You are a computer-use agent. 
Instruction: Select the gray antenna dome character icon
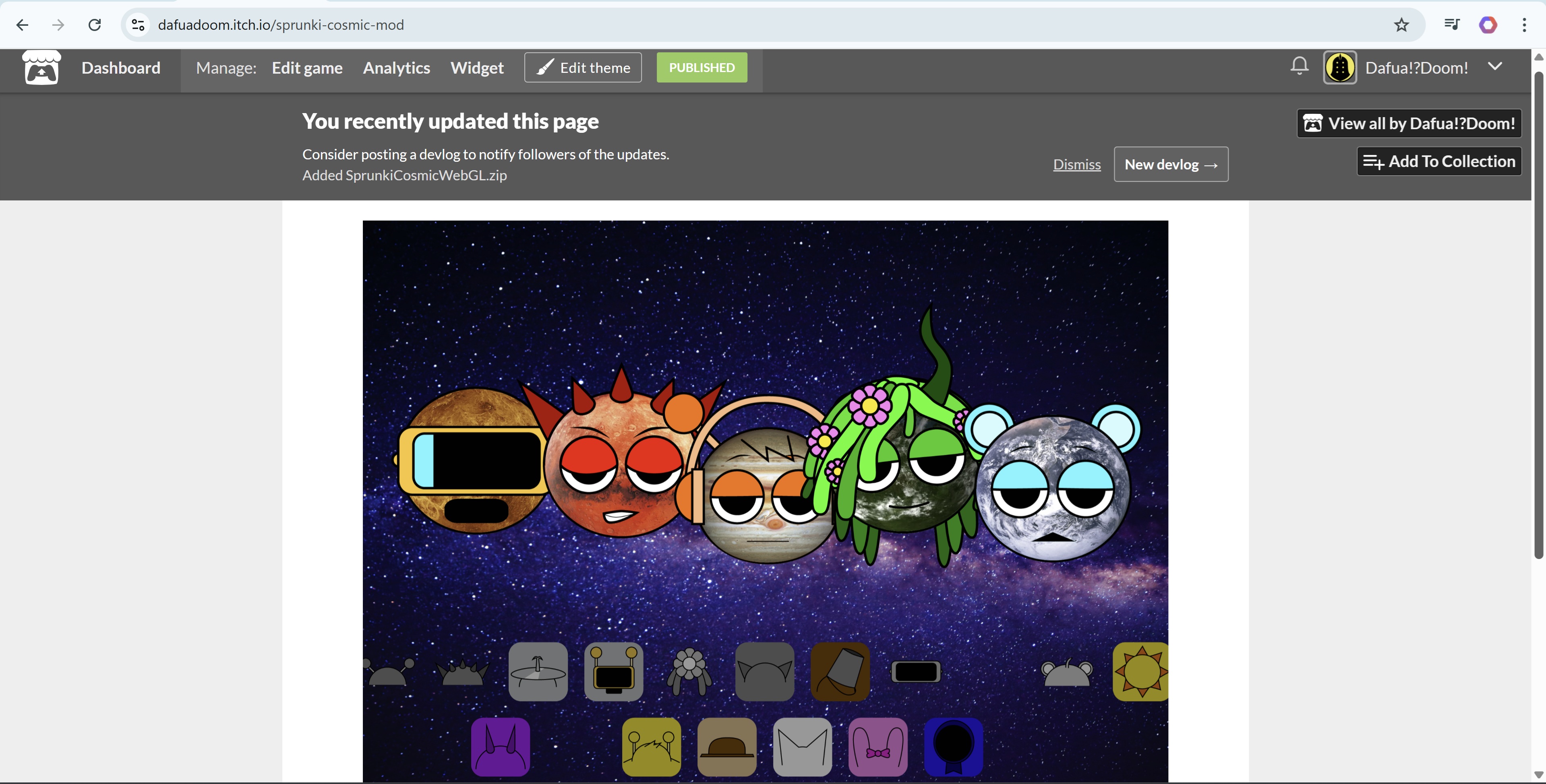(x=389, y=672)
